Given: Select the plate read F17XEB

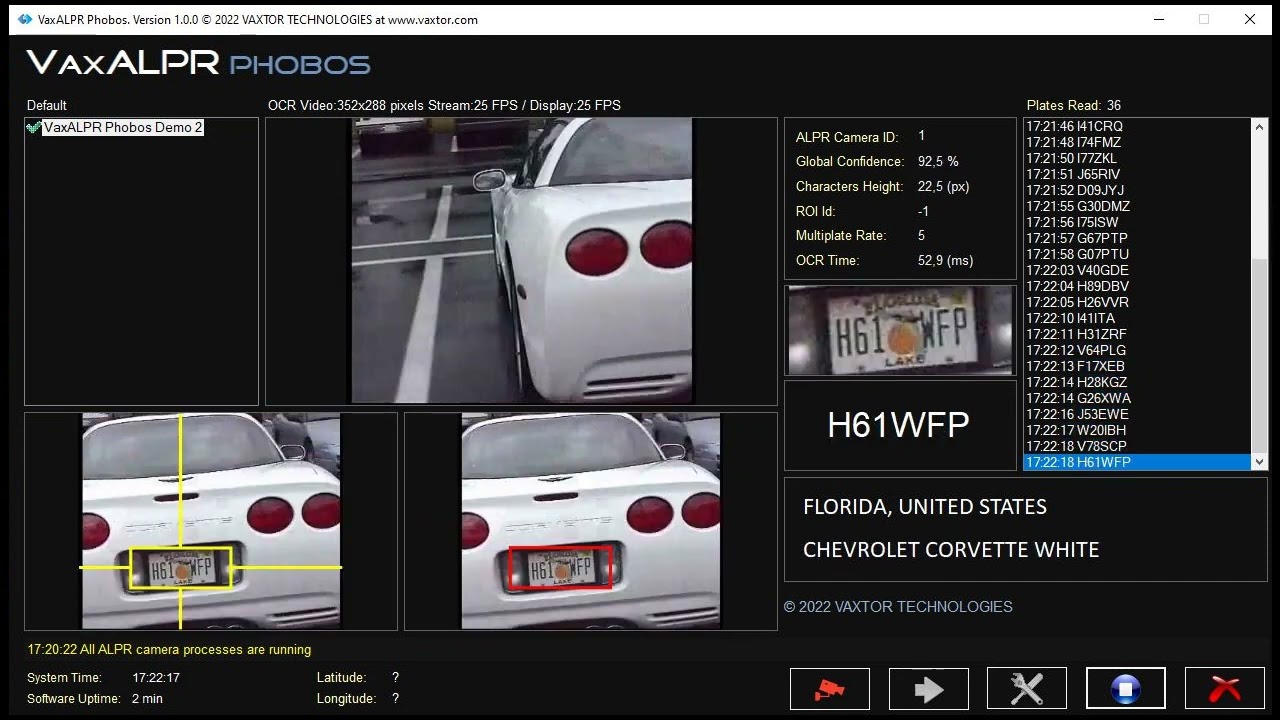Looking at the screenshot, I should [1137, 366].
